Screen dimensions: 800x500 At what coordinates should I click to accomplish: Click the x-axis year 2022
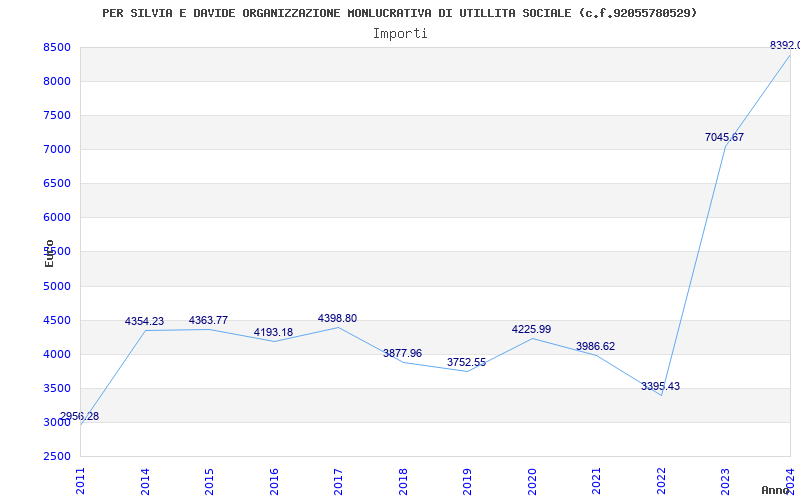(x=661, y=481)
